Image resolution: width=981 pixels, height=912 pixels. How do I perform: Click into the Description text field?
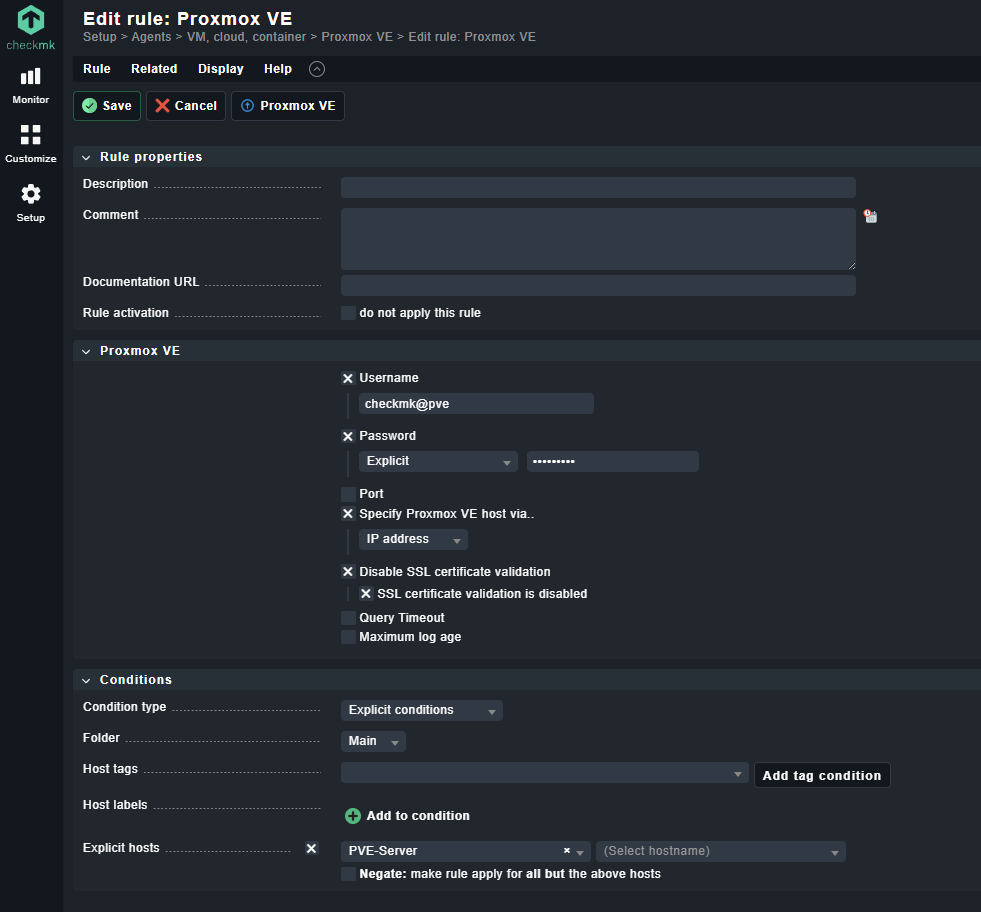tap(598, 187)
